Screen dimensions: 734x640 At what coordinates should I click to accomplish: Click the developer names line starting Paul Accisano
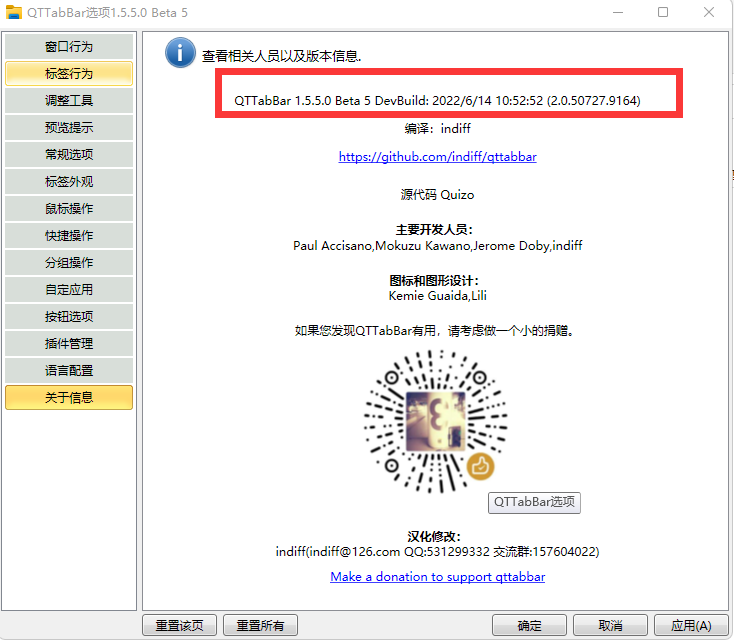click(x=437, y=245)
